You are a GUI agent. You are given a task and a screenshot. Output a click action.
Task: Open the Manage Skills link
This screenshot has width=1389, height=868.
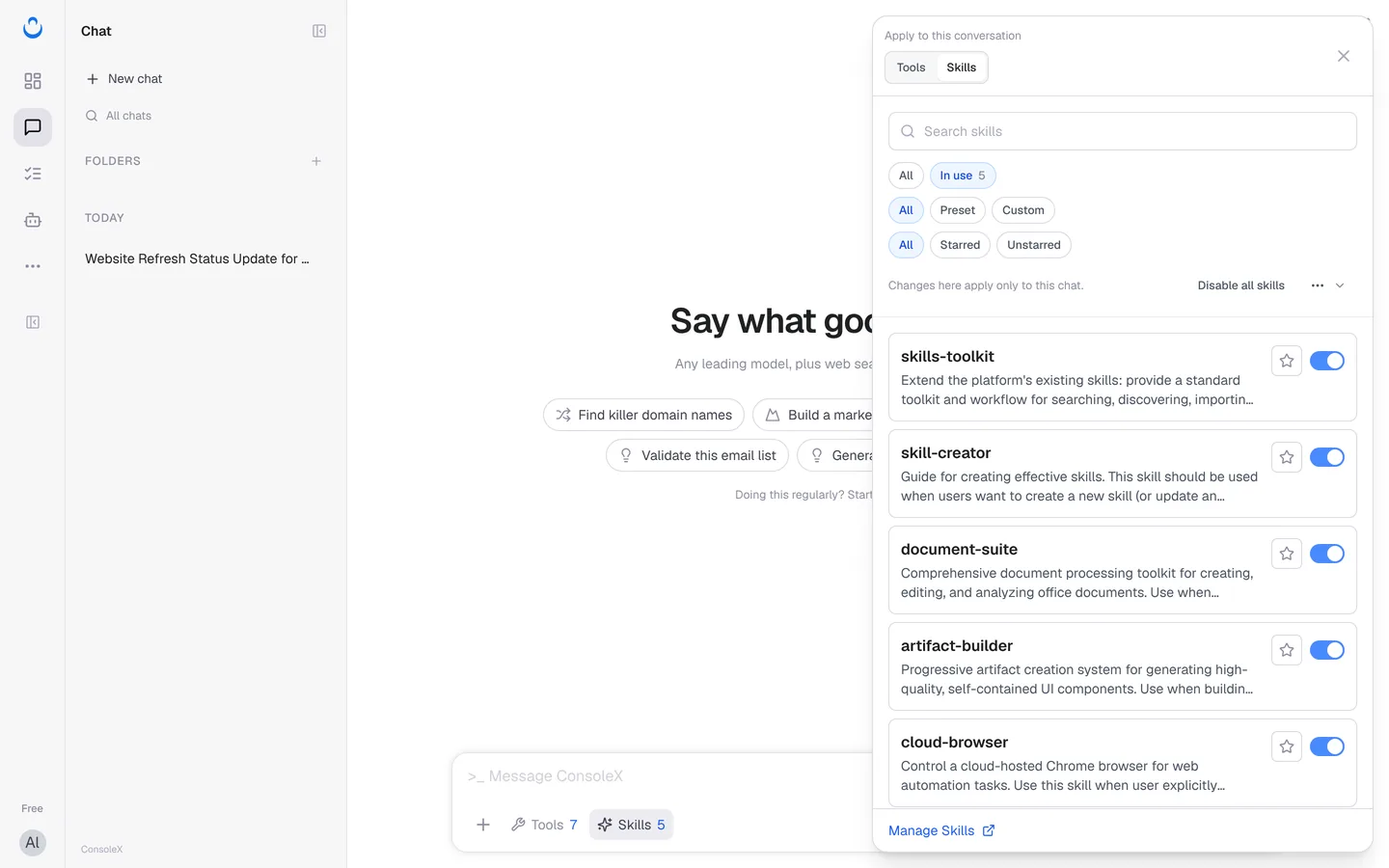pos(941,830)
